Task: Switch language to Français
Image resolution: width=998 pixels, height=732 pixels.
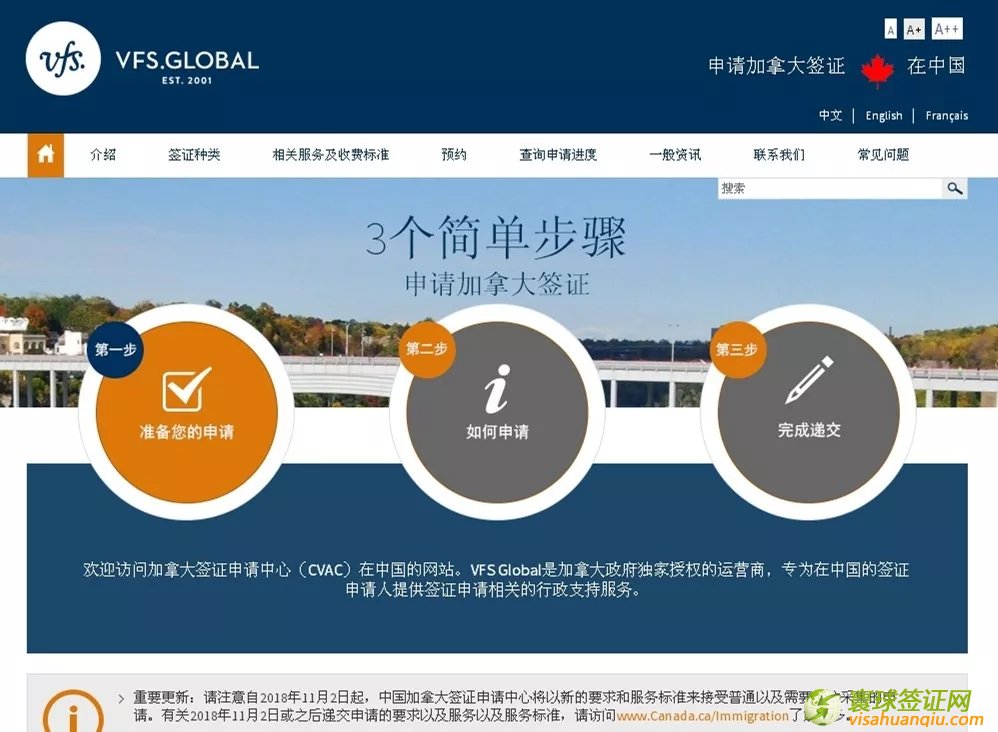Action: click(946, 116)
